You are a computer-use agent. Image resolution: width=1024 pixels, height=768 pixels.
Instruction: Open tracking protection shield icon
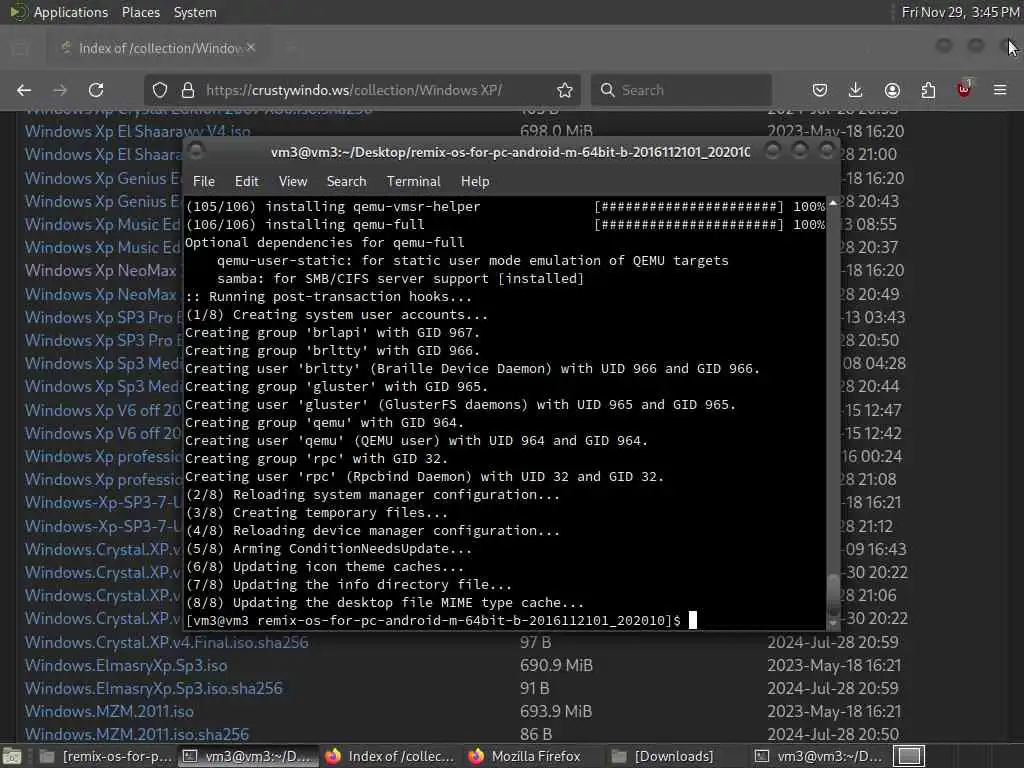[160, 90]
